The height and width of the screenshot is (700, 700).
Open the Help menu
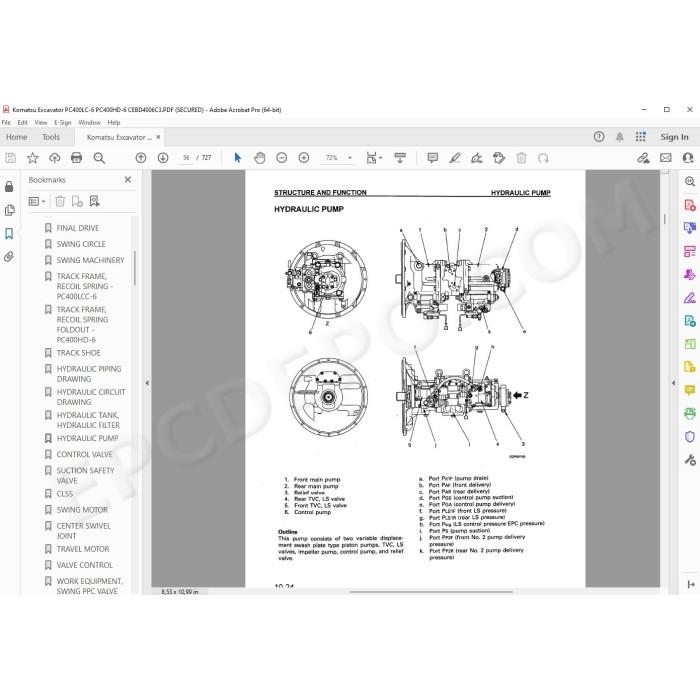113,122
